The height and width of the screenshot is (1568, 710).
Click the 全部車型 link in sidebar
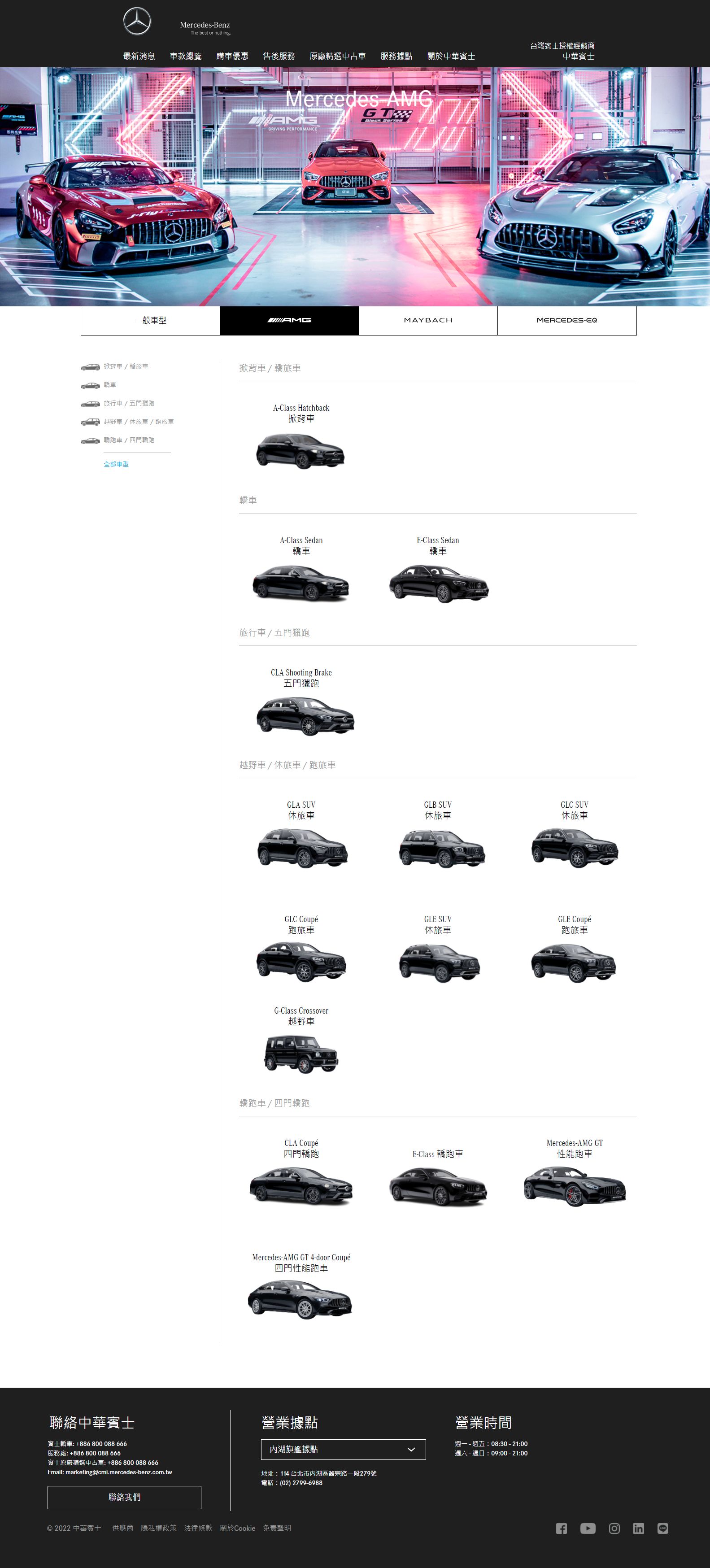(116, 465)
